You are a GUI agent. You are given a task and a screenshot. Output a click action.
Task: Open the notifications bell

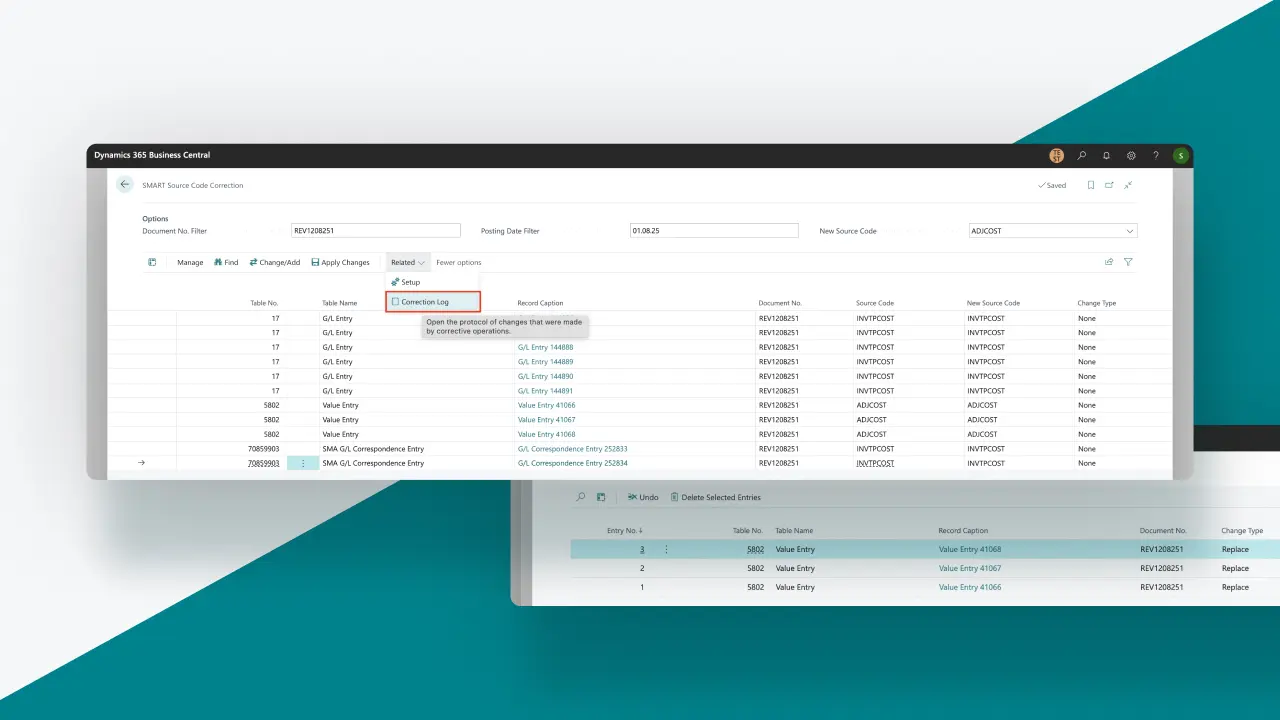pos(1107,156)
